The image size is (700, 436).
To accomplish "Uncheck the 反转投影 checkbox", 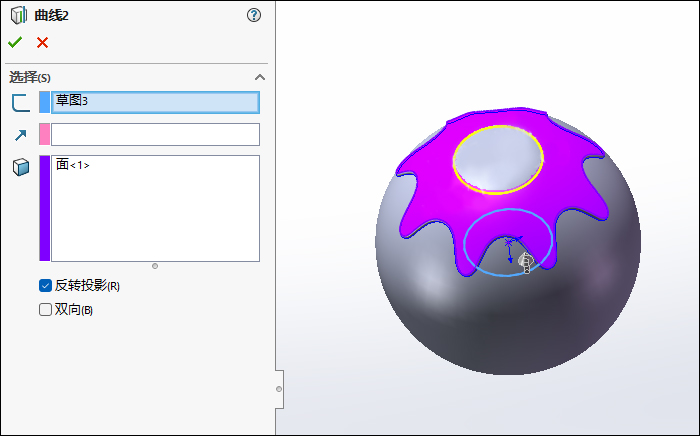I will click(x=45, y=286).
